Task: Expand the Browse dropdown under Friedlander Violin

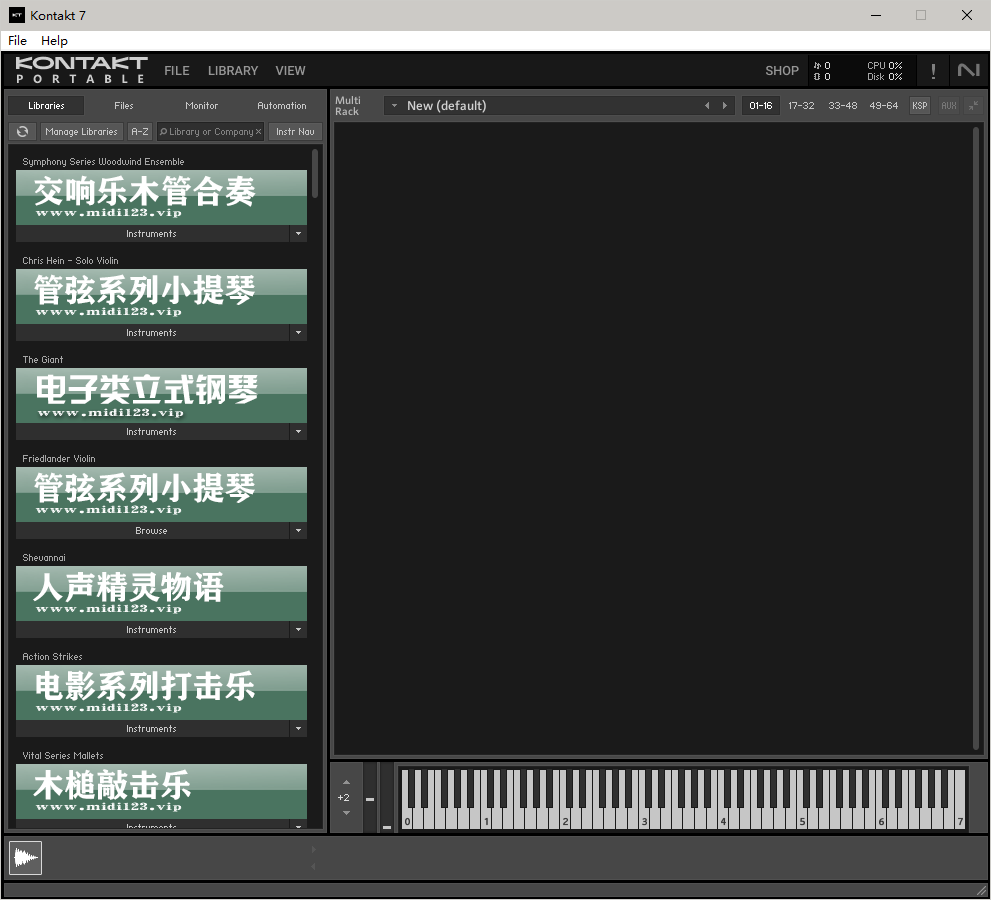Action: point(298,531)
